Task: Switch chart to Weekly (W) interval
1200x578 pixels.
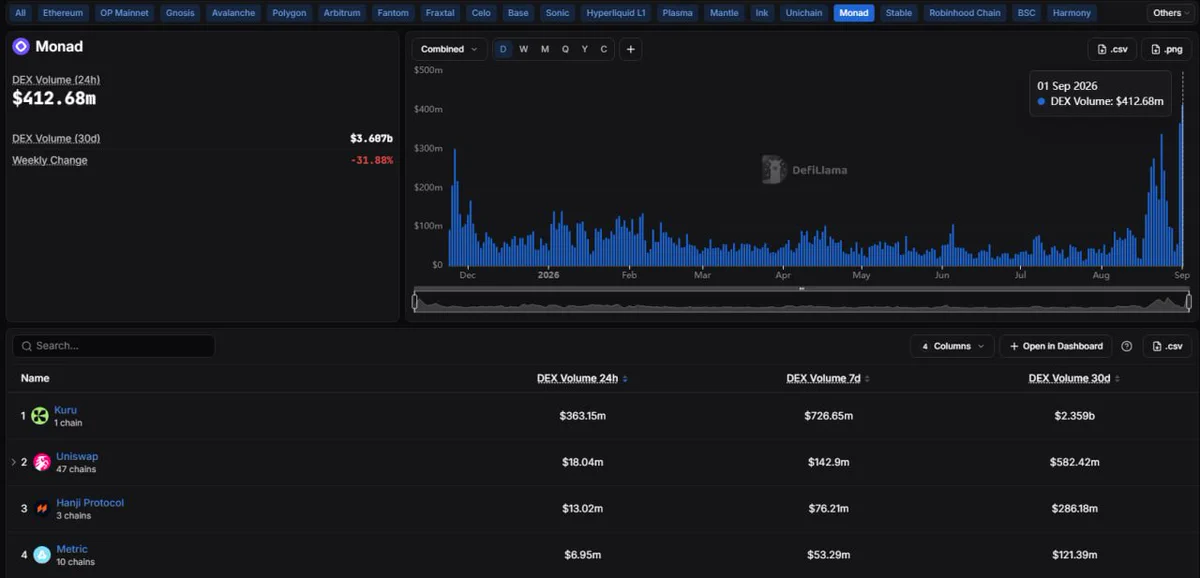Action: pyautogui.click(x=523, y=49)
